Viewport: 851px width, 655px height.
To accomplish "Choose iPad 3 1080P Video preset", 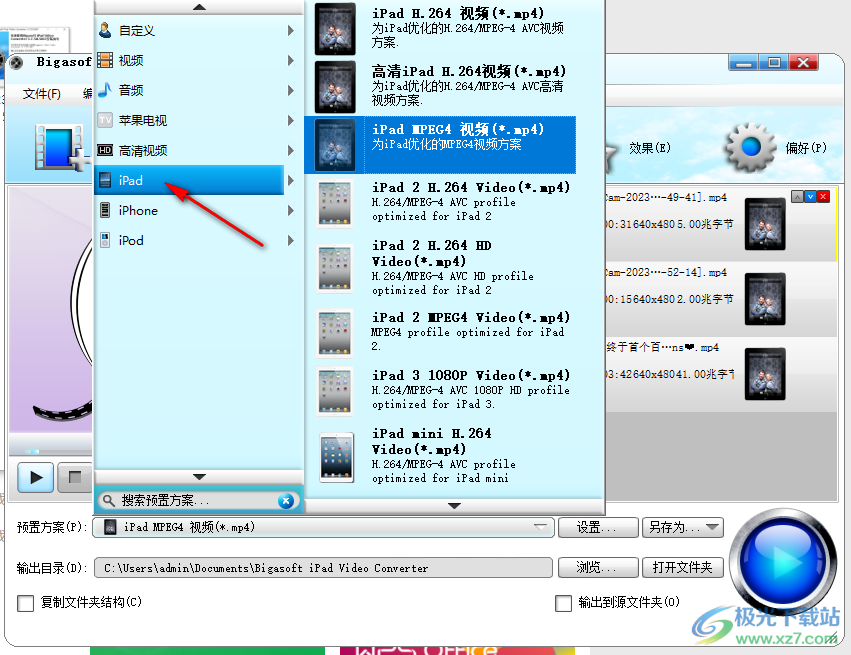I will (440, 390).
